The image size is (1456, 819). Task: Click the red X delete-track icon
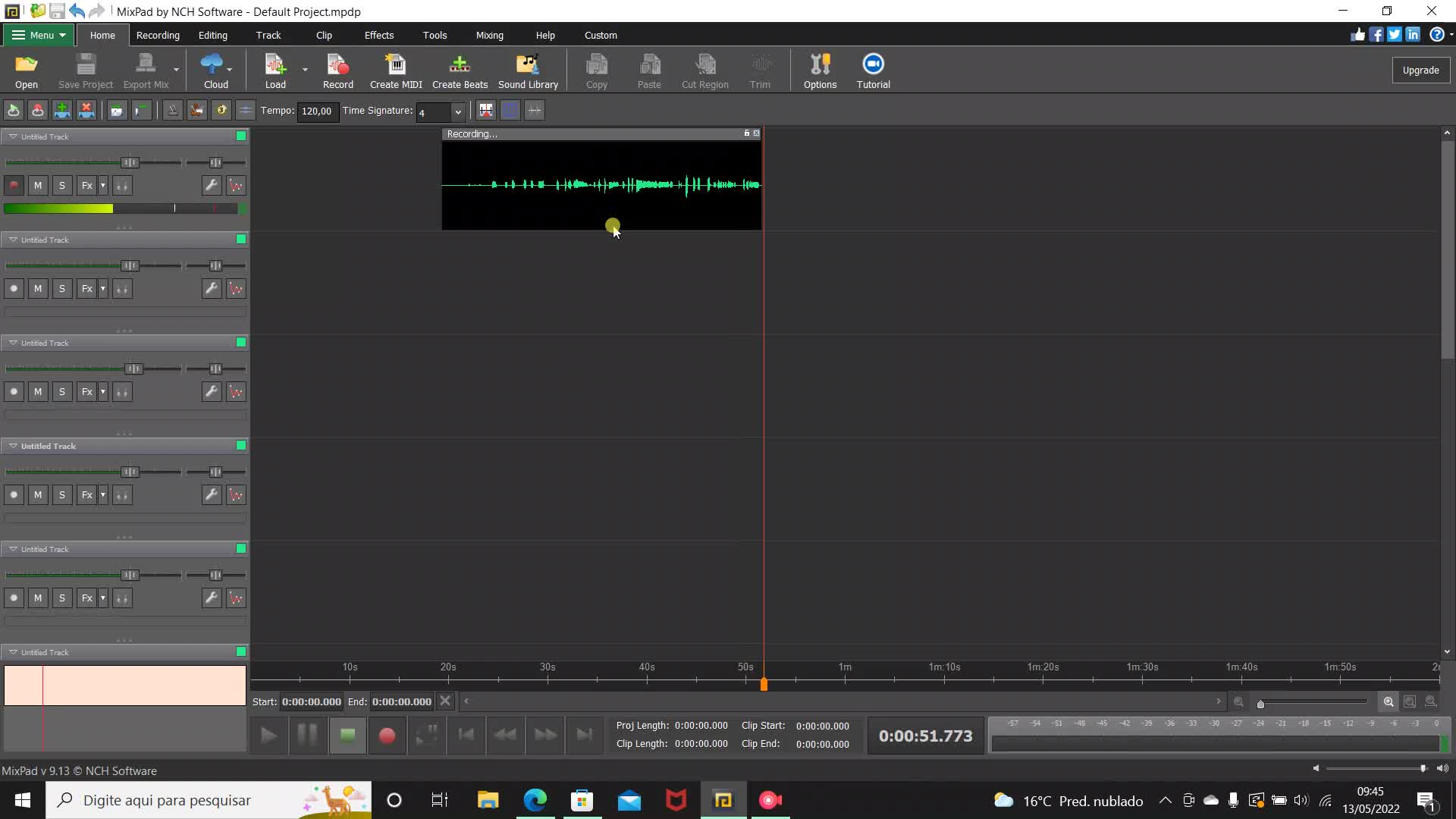point(86,111)
